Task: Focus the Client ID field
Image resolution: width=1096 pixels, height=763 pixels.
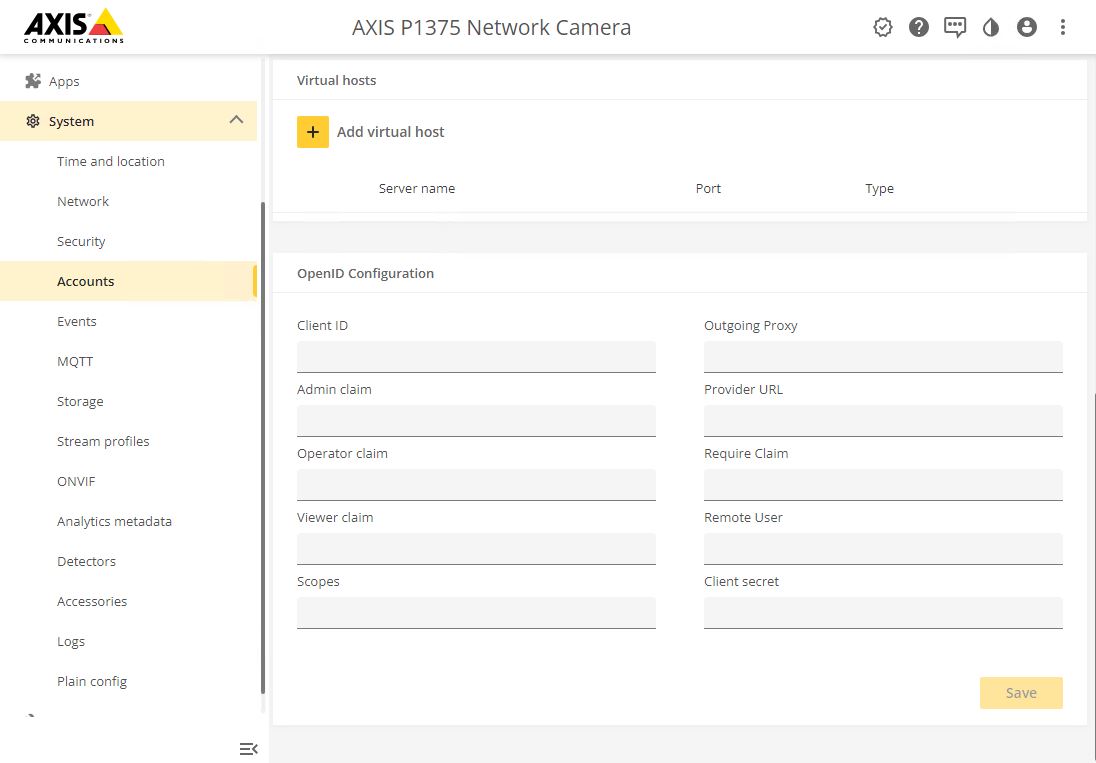Action: click(476, 357)
